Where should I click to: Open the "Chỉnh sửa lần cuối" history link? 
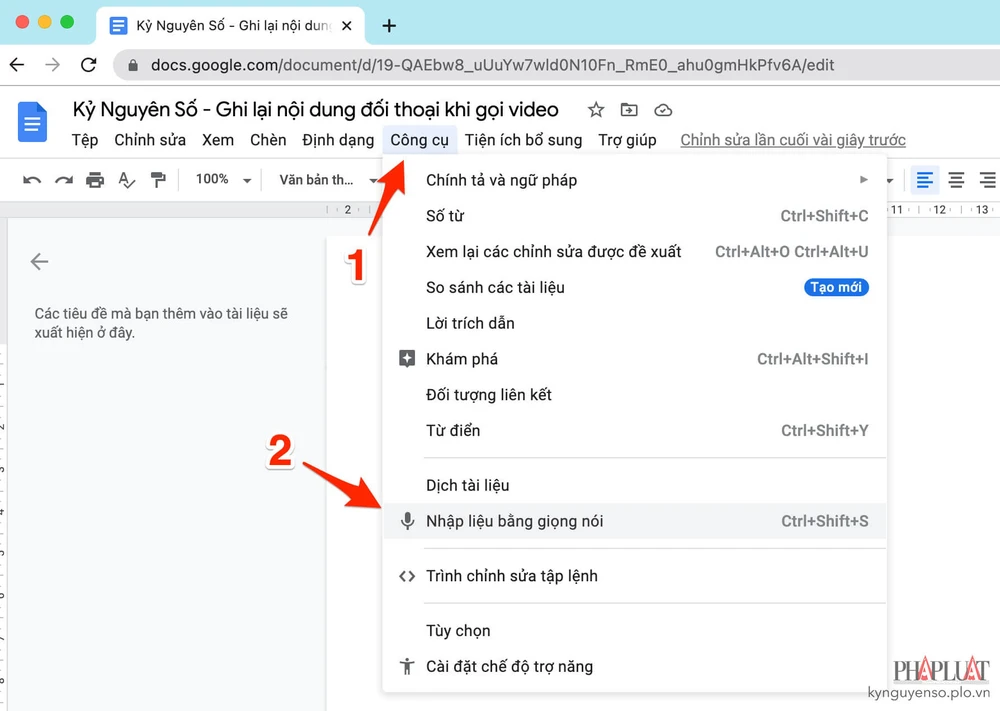792,140
